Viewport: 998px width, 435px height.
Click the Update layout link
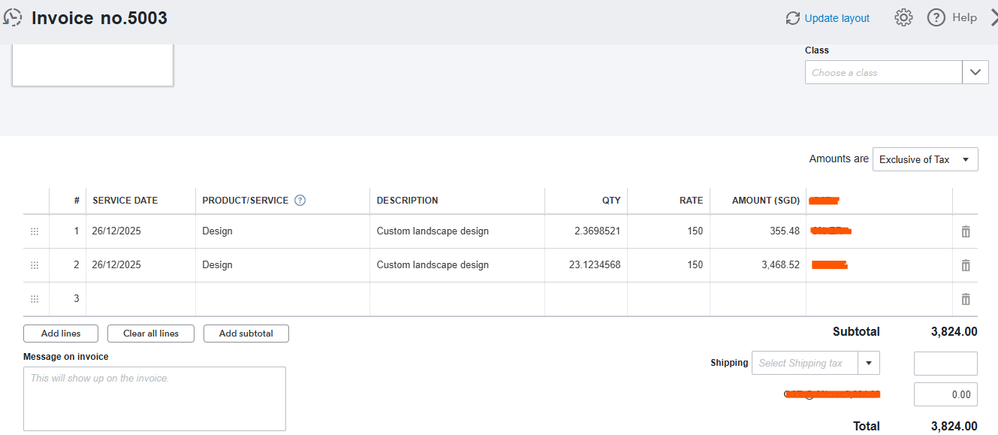coord(827,18)
